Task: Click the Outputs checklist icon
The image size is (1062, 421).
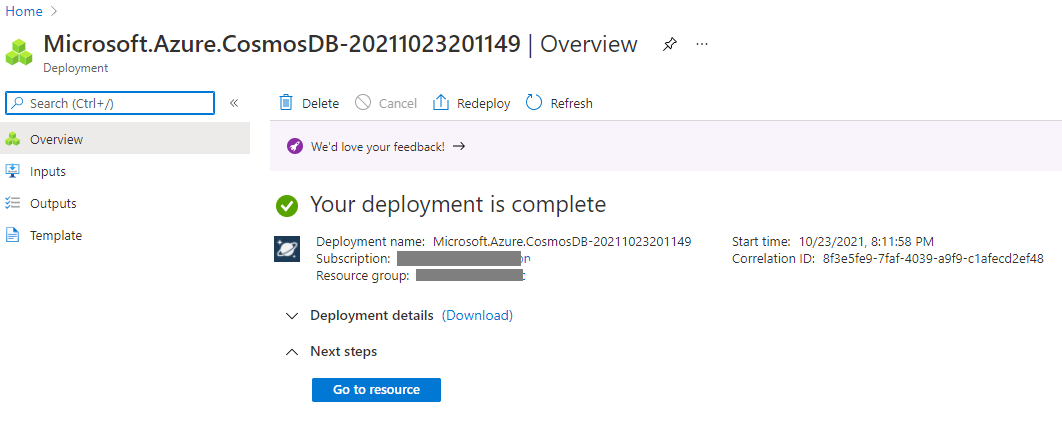Action: [x=13, y=203]
